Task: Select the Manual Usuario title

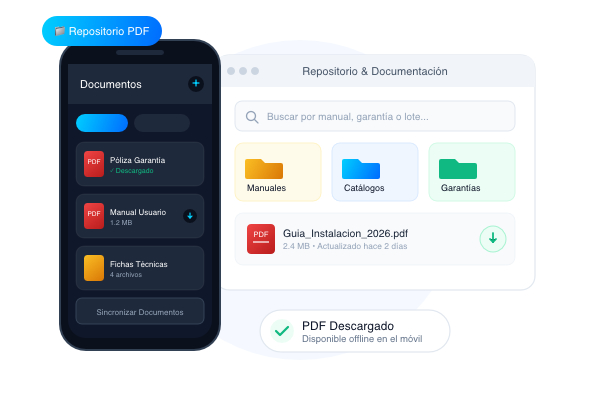Action: point(138,212)
